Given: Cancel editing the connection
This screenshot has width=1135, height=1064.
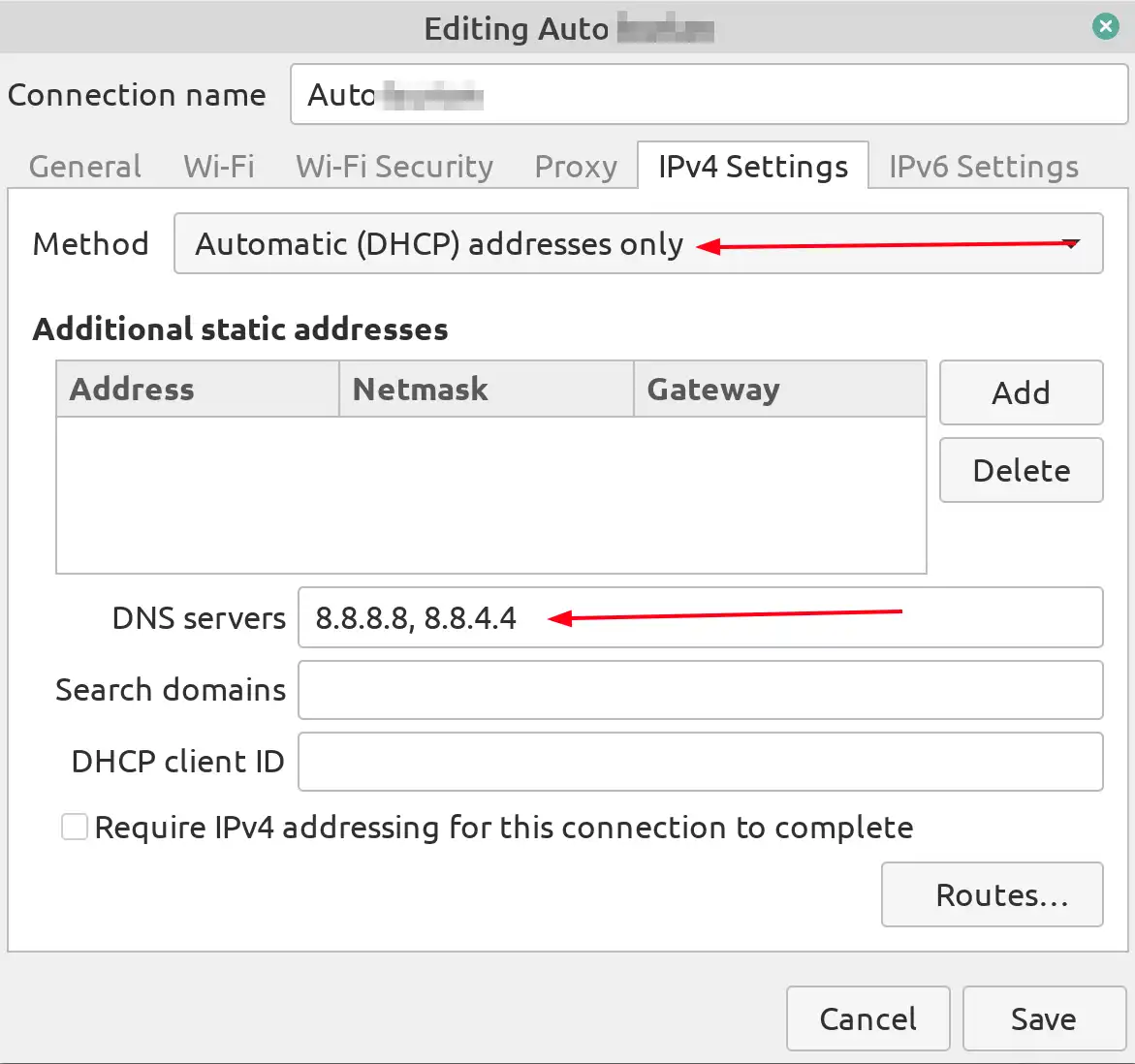Looking at the screenshot, I should [867, 1018].
